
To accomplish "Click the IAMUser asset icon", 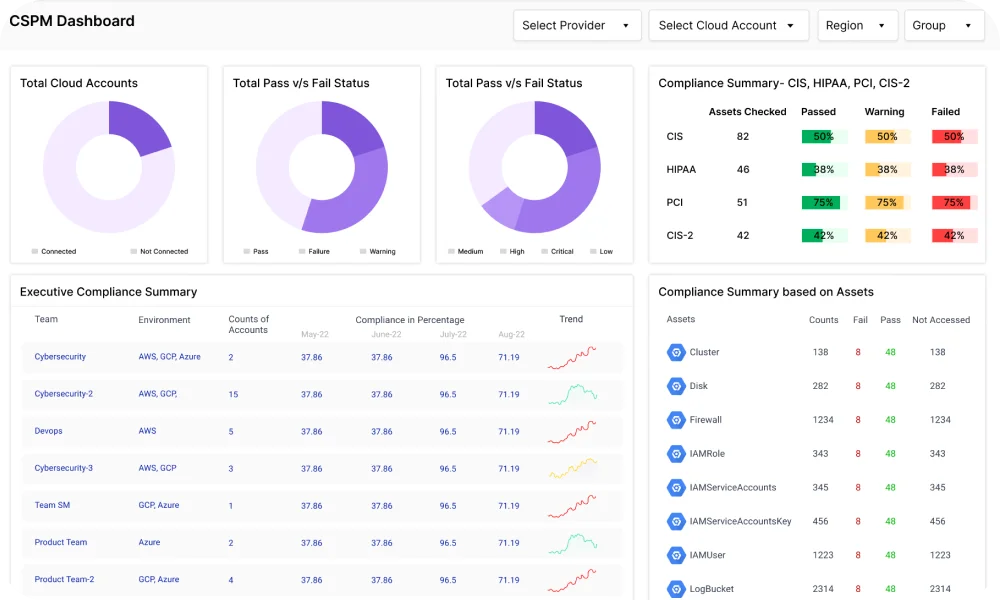I will point(675,555).
